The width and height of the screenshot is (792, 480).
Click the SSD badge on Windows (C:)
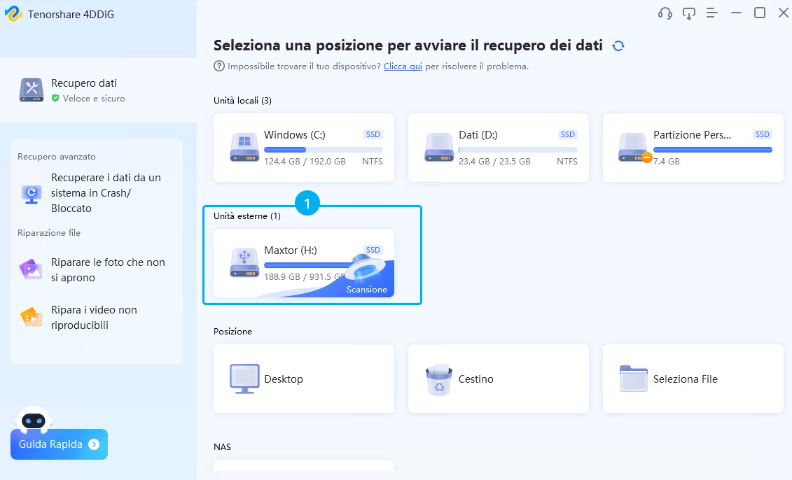coord(373,134)
